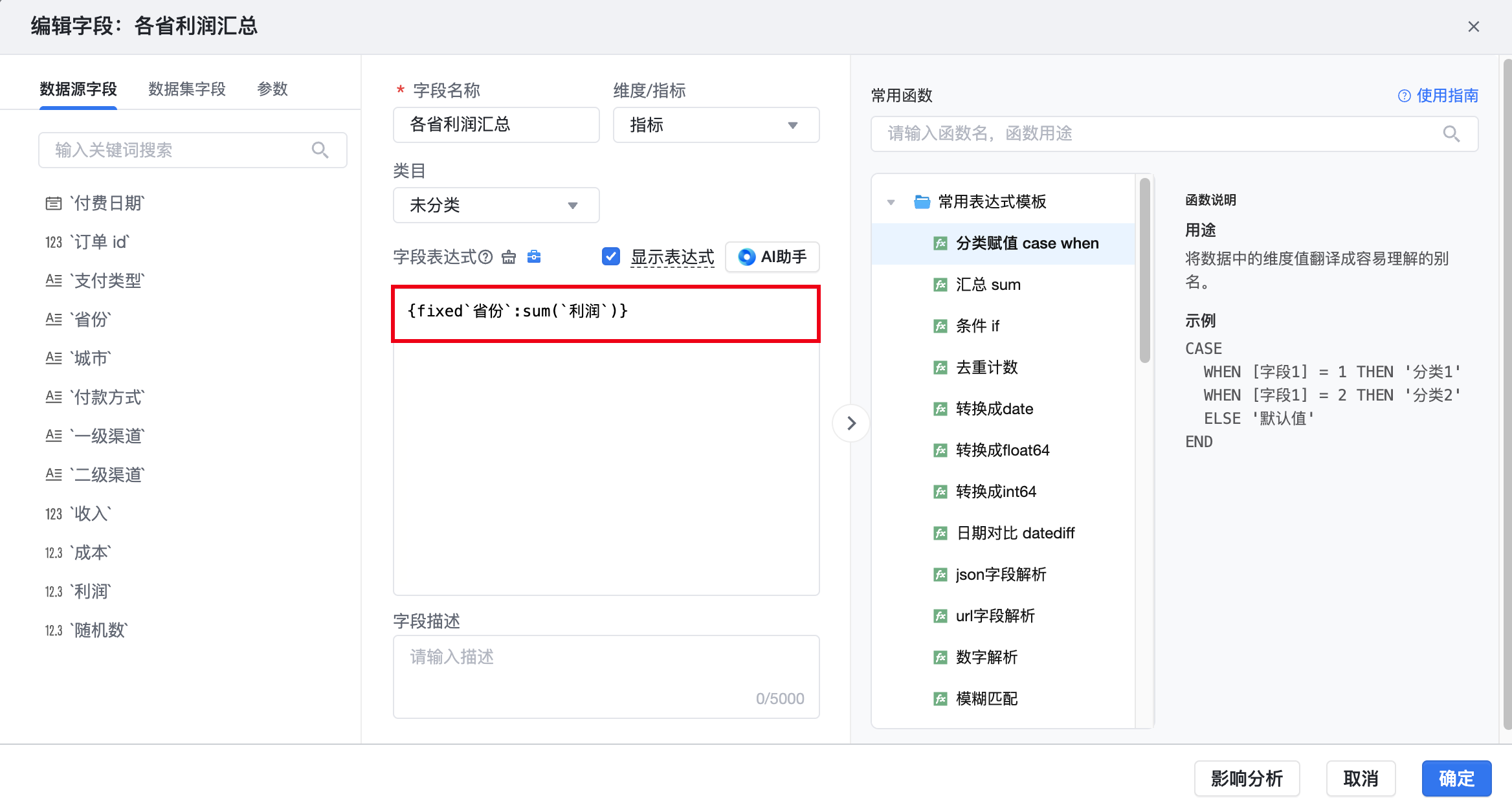Click the clear-expression broom icon
Image resolution: width=1512 pixels, height=805 pixels.
509,258
